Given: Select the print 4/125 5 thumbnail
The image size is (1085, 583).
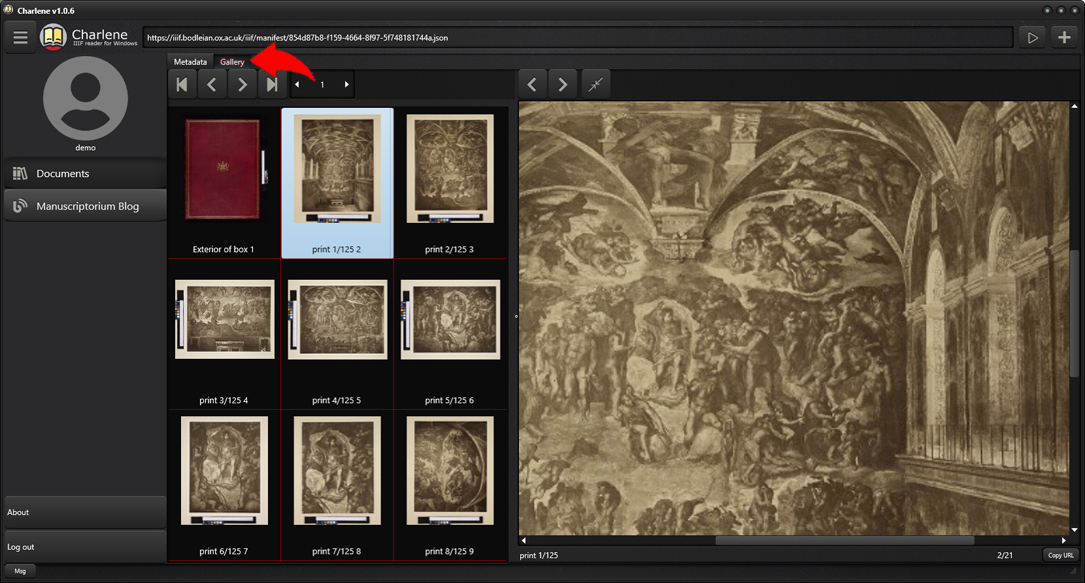Looking at the screenshot, I should (x=337, y=335).
